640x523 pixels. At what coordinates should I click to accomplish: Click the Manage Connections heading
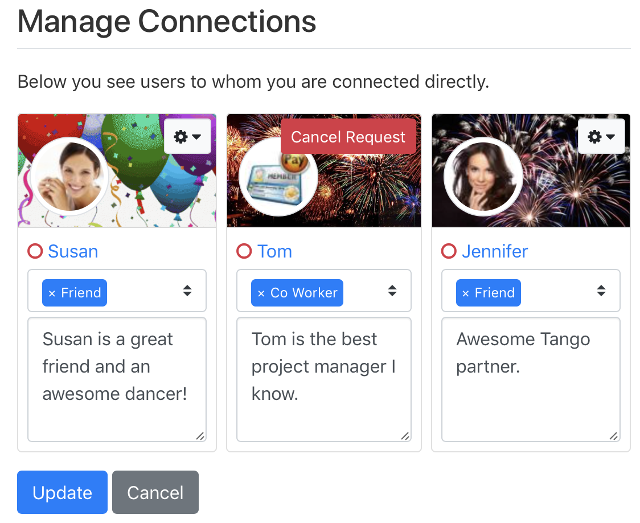[x=167, y=22]
